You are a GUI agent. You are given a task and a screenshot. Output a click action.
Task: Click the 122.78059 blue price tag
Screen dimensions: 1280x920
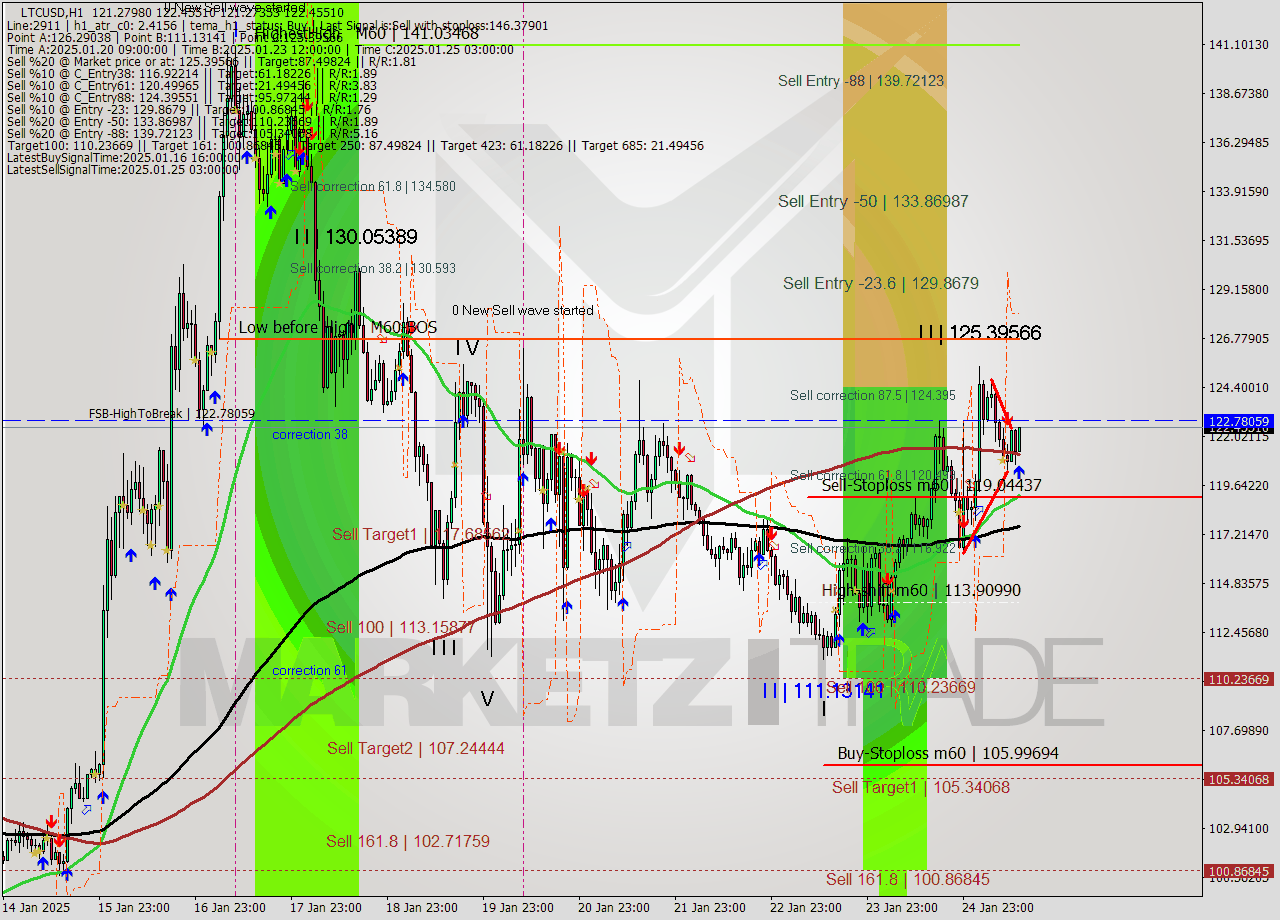(x=1239, y=421)
